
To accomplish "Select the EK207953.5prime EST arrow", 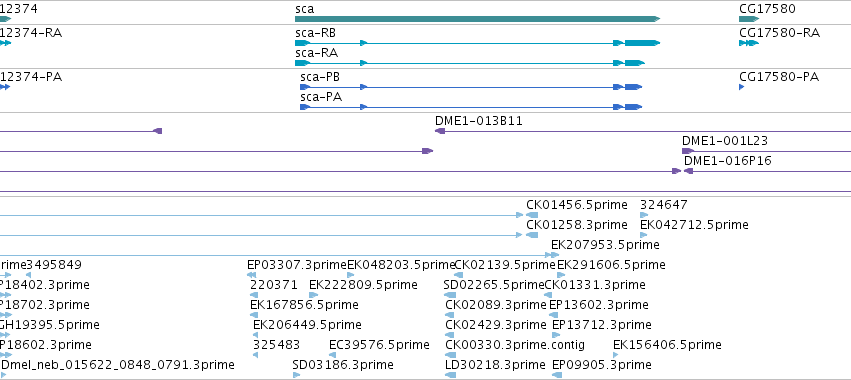I will [555, 255].
